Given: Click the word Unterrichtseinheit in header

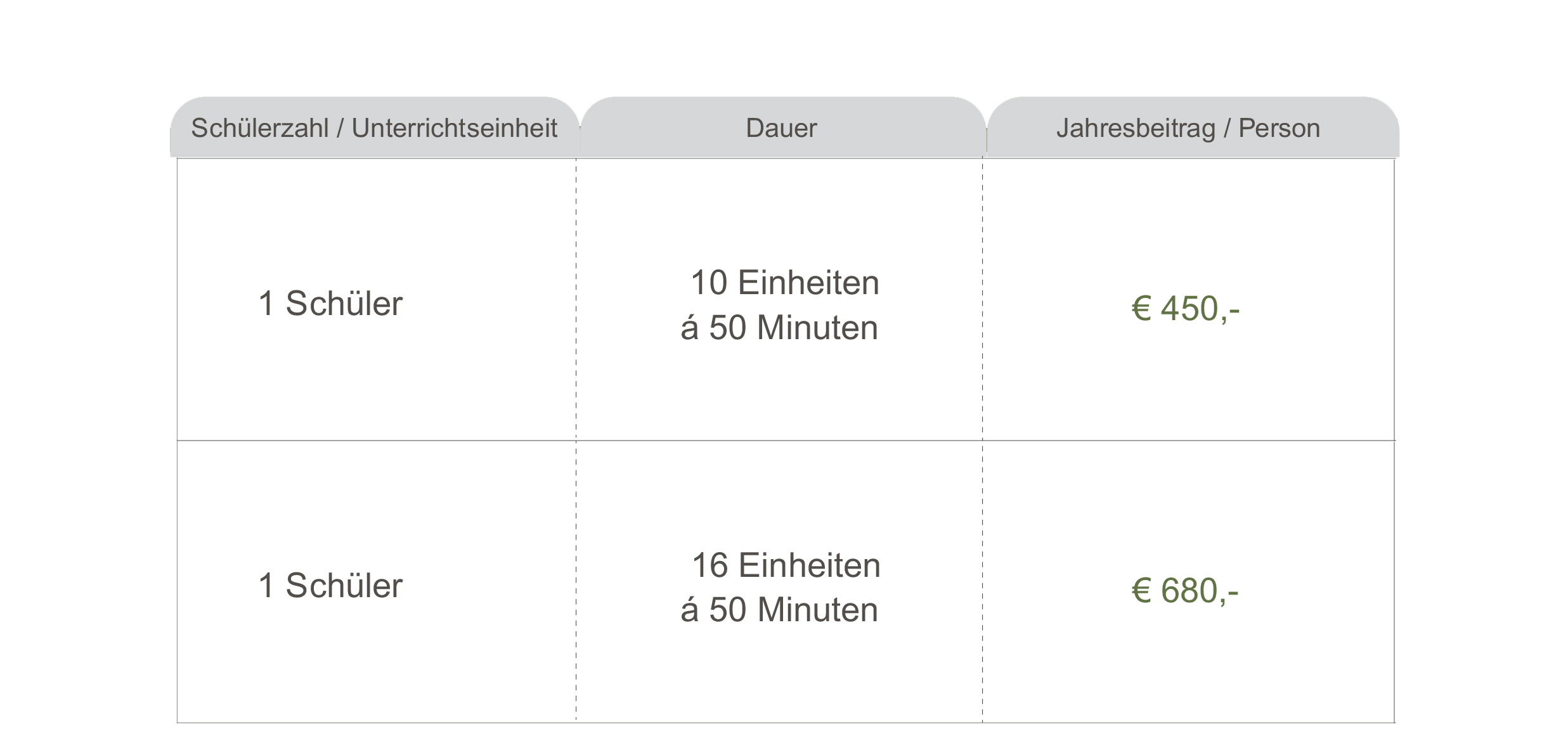Looking at the screenshot, I should (x=455, y=128).
